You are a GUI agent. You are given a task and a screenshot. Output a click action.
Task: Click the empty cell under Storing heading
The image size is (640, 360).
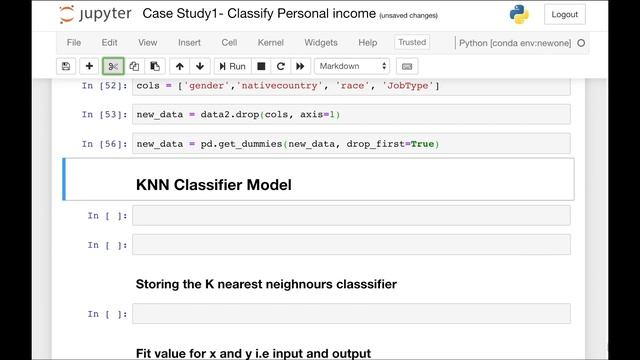[x=351, y=313]
